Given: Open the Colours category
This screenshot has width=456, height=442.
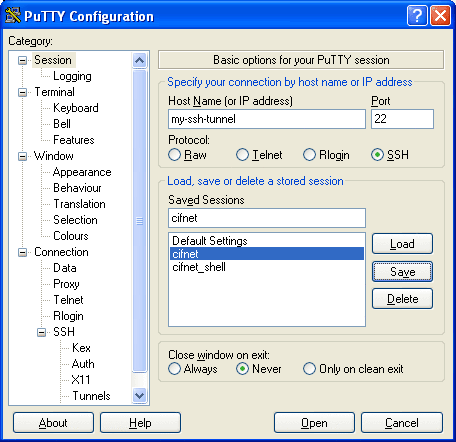Looking at the screenshot, I should point(71,236).
